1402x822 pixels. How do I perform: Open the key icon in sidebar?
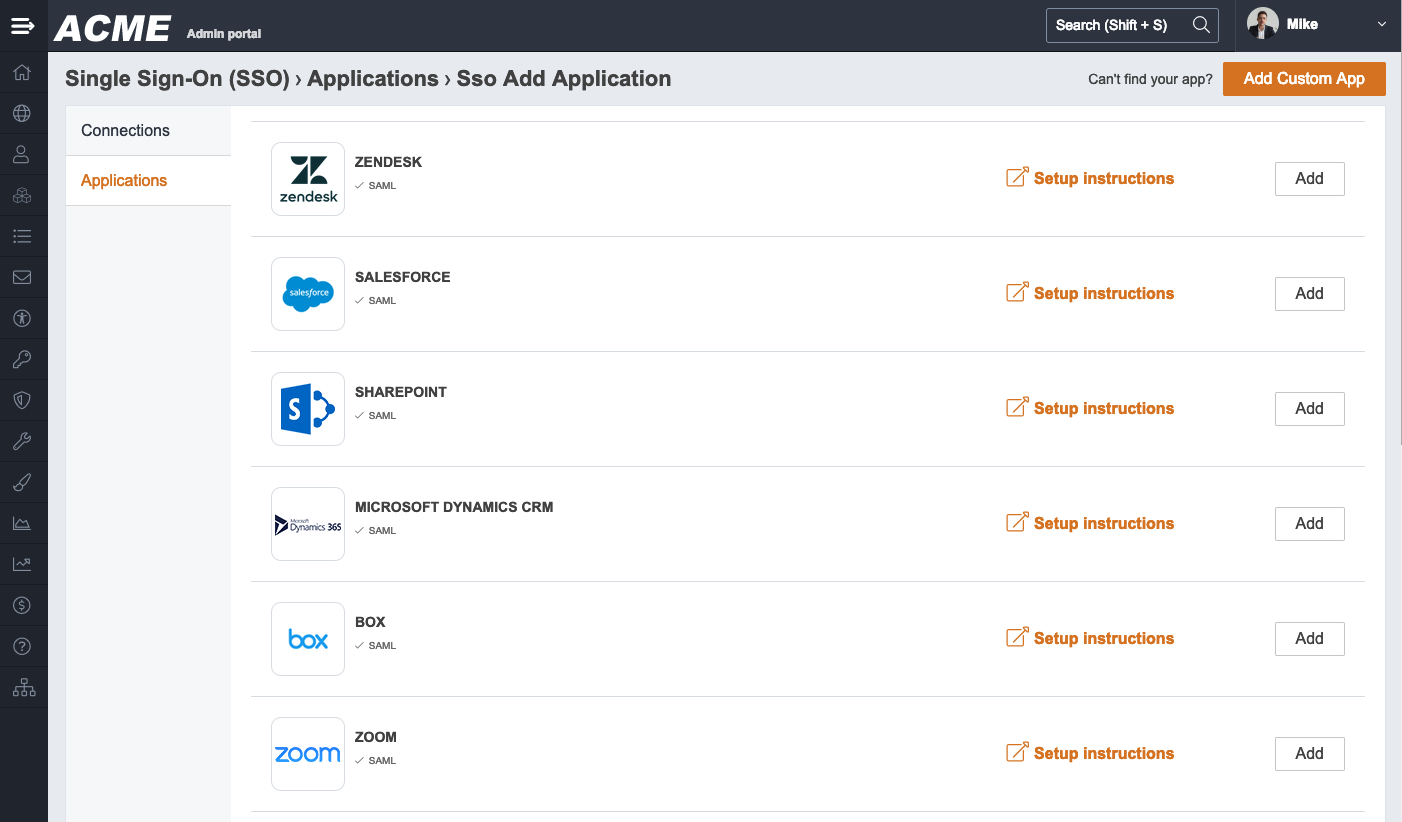[22, 359]
